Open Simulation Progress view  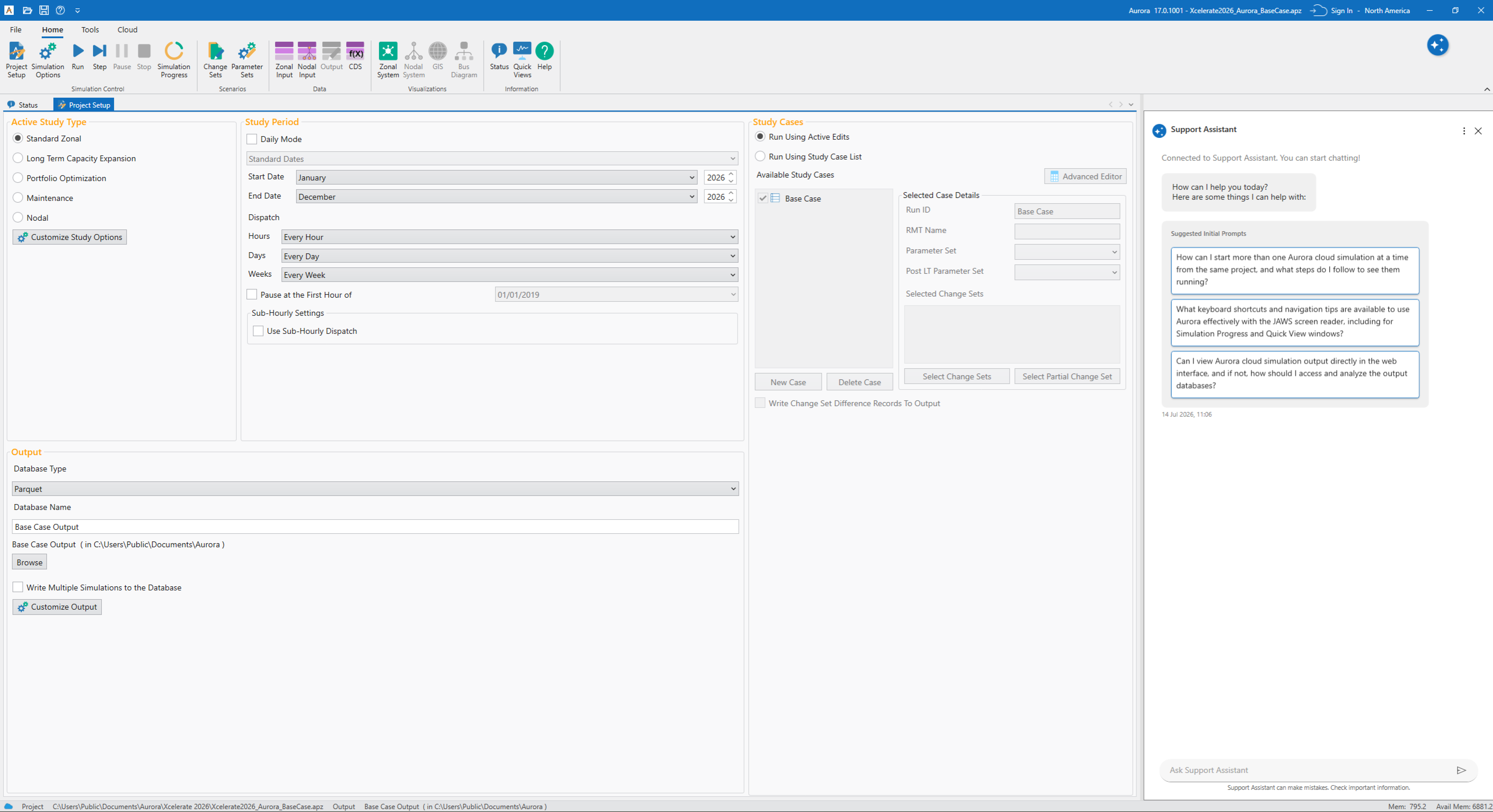point(174,60)
